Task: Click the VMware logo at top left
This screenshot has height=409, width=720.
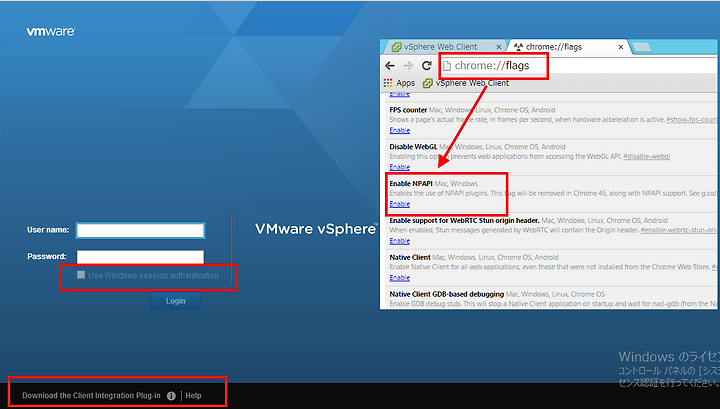Action: tap(51, 31)
